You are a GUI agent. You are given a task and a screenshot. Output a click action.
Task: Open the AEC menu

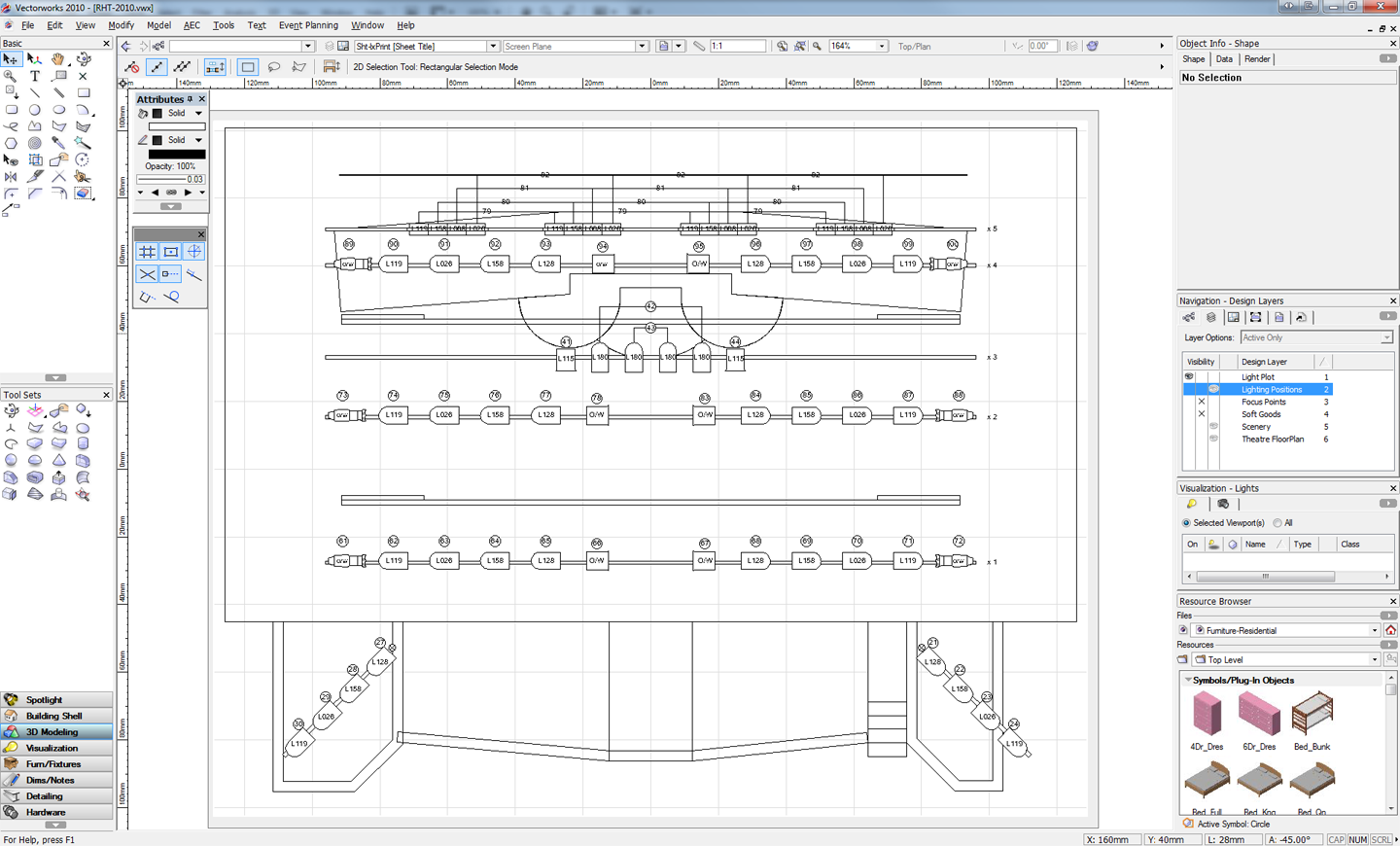click(x=192, y=25)
